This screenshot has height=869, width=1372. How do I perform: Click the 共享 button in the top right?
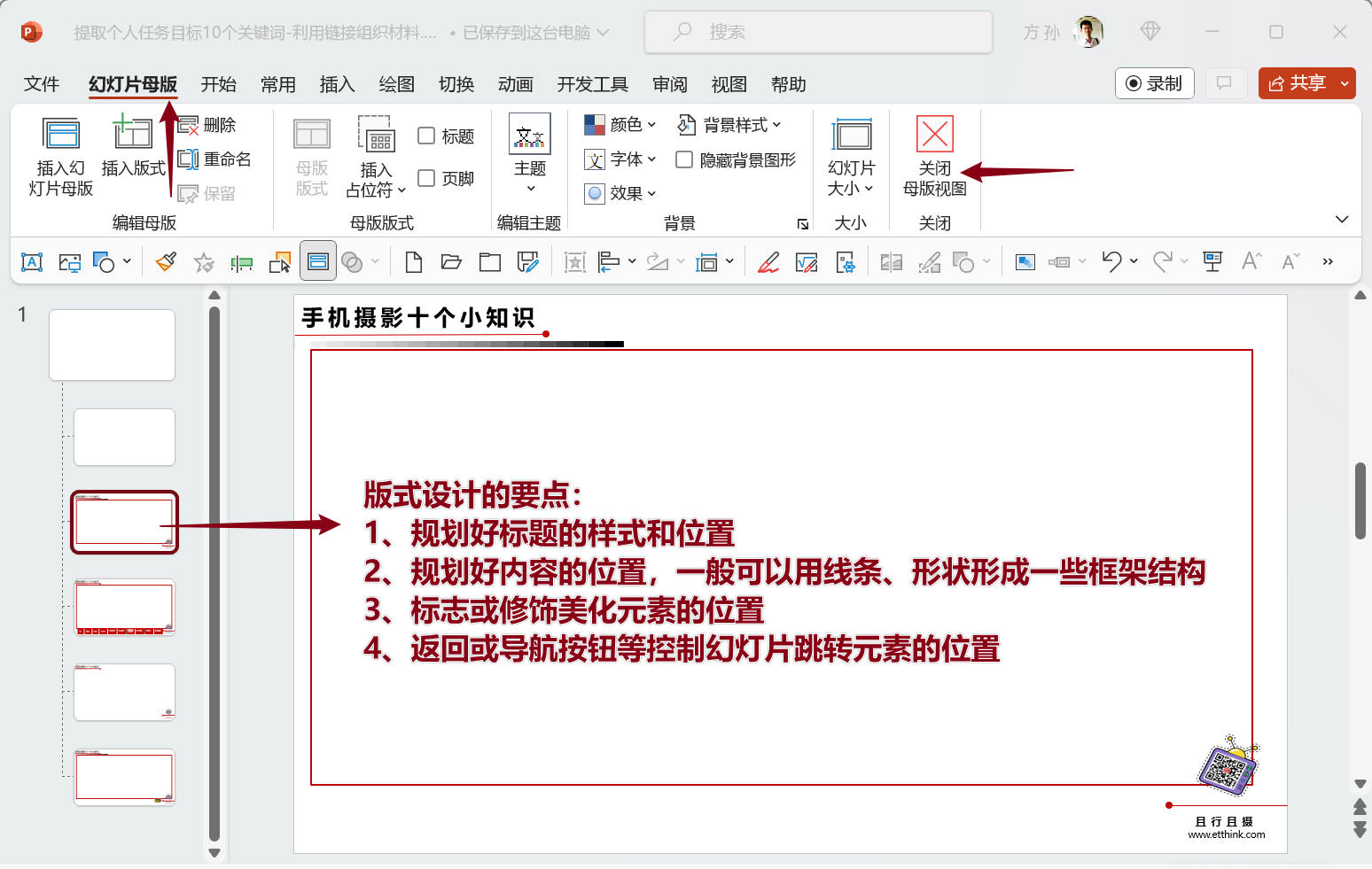click(x=1303, y=82)
